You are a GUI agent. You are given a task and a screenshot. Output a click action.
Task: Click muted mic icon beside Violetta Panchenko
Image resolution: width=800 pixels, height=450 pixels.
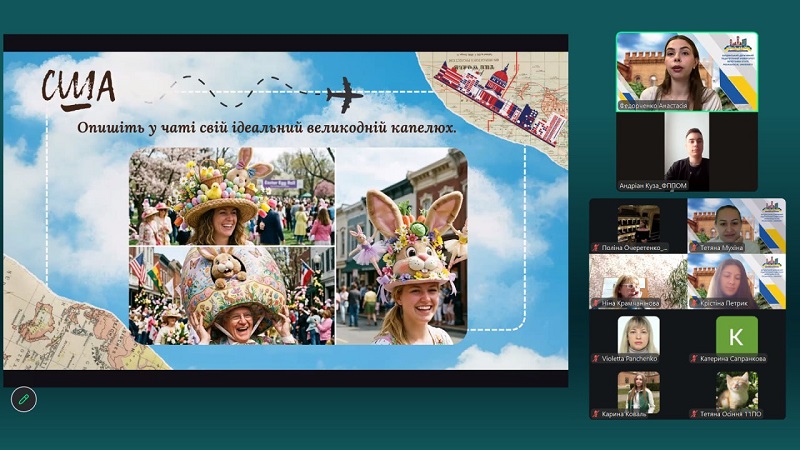[x=597, y=358]
